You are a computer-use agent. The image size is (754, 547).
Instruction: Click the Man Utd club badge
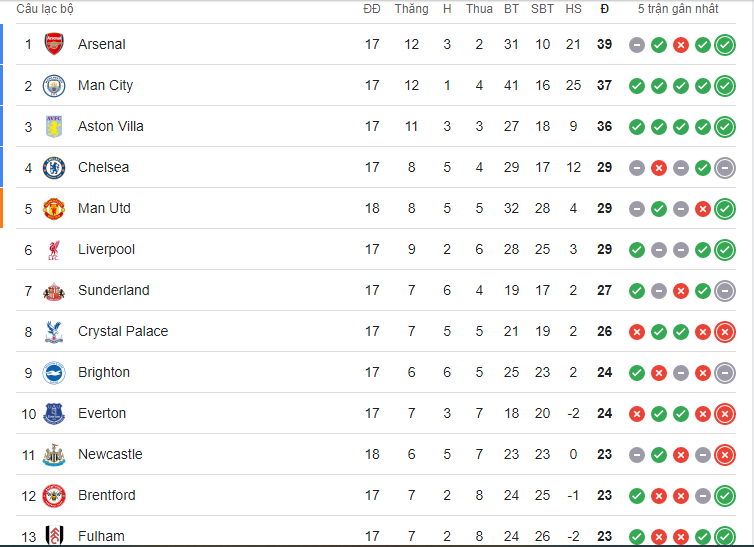(x=54, y=208)
